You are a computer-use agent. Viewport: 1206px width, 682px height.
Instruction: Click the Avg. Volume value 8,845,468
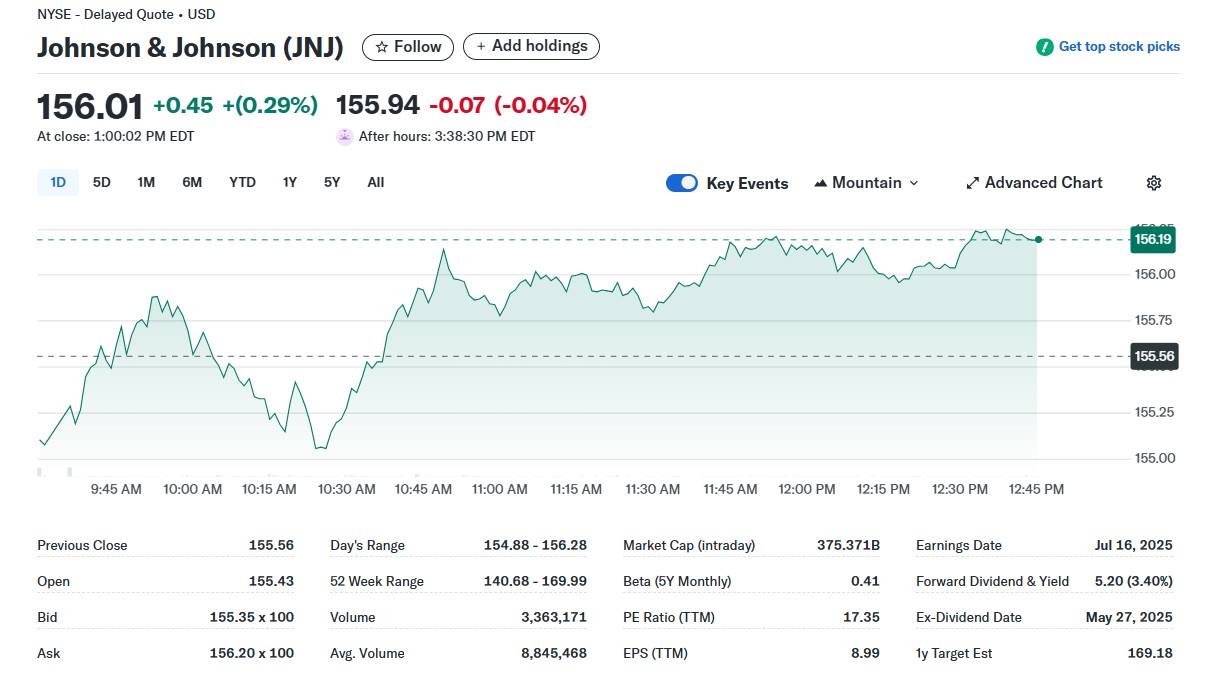coord(554,653)
